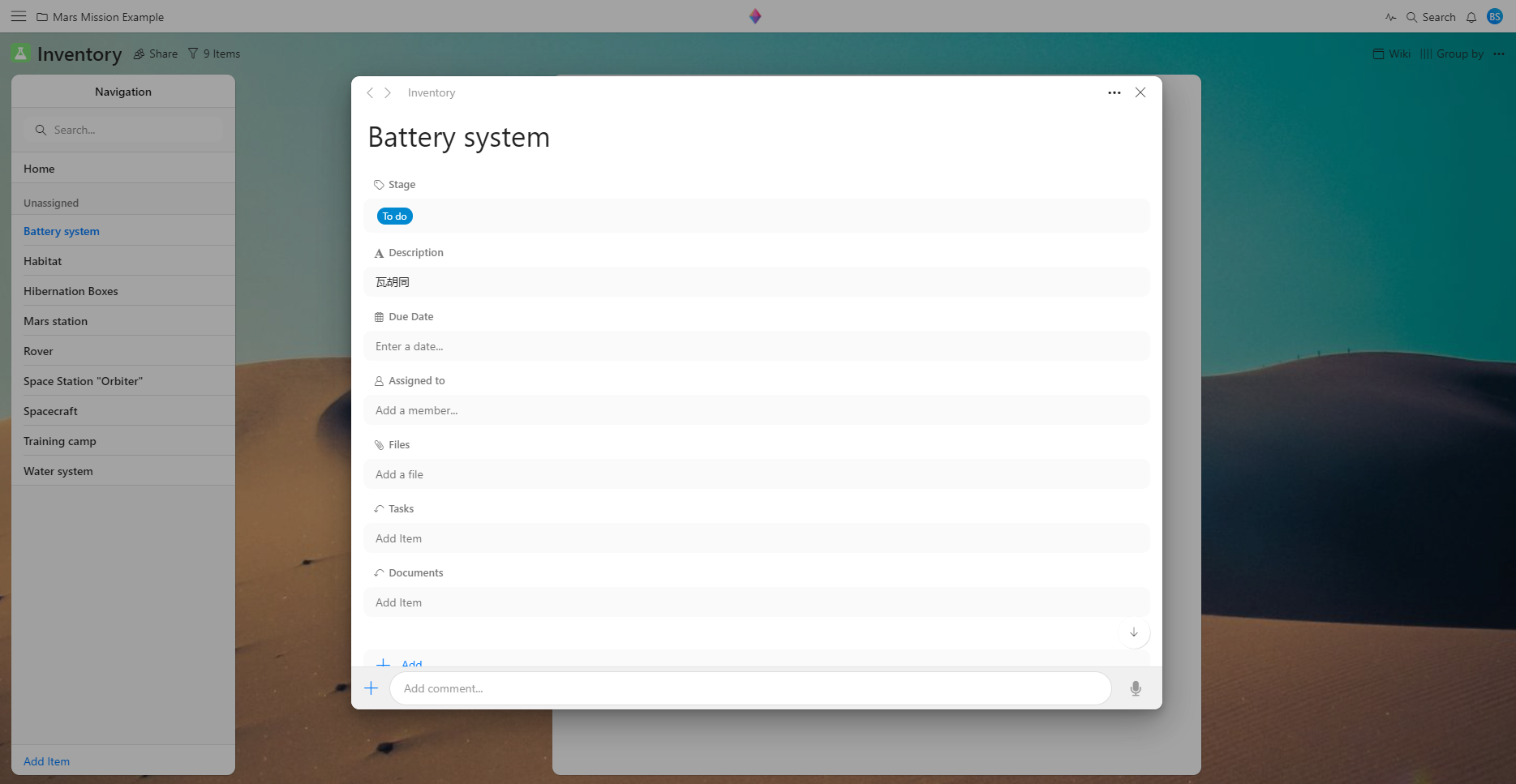Click the plus icon beside comment box

coord(371,688)
